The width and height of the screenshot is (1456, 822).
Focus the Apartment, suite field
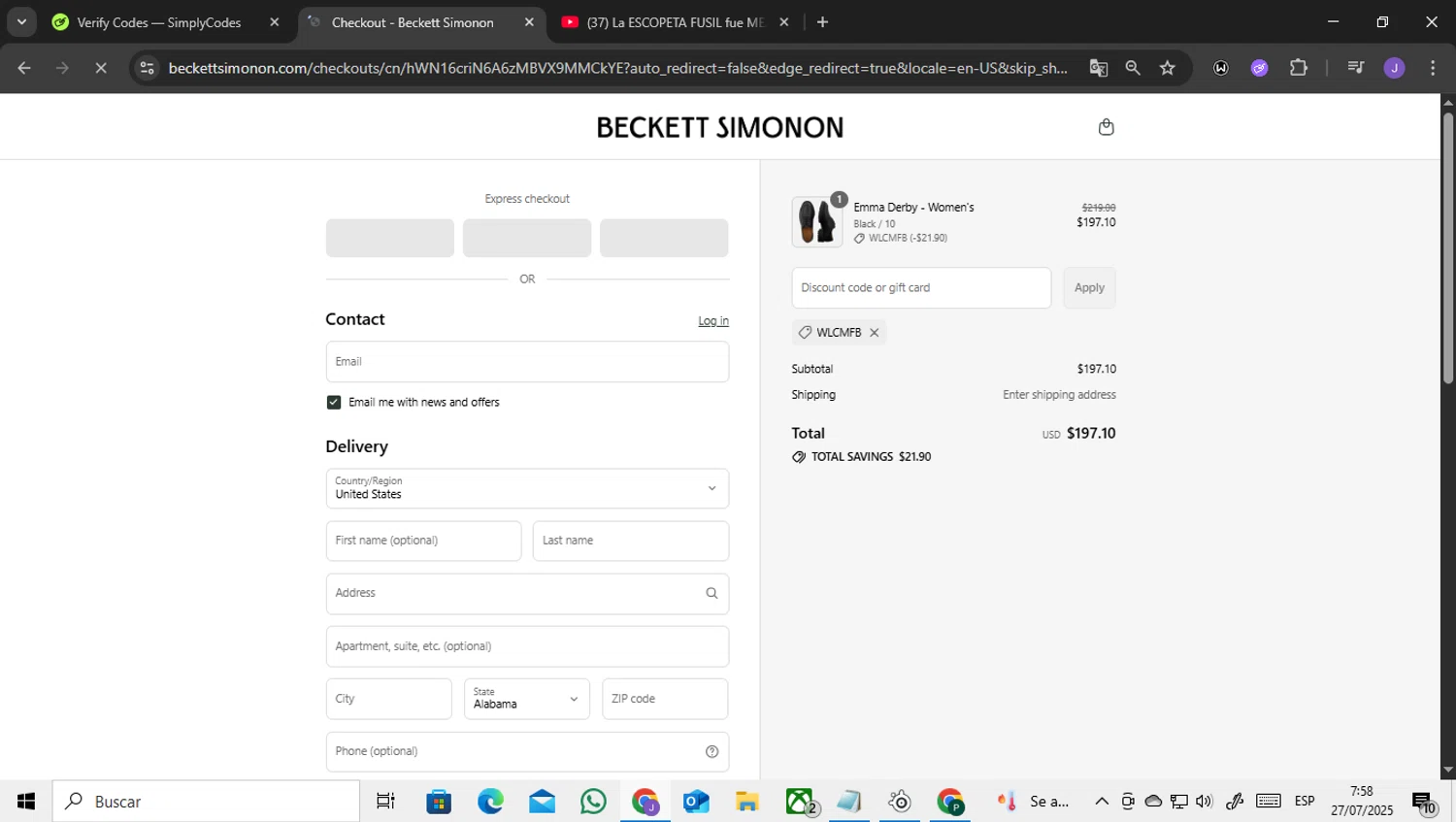point(527,646)
